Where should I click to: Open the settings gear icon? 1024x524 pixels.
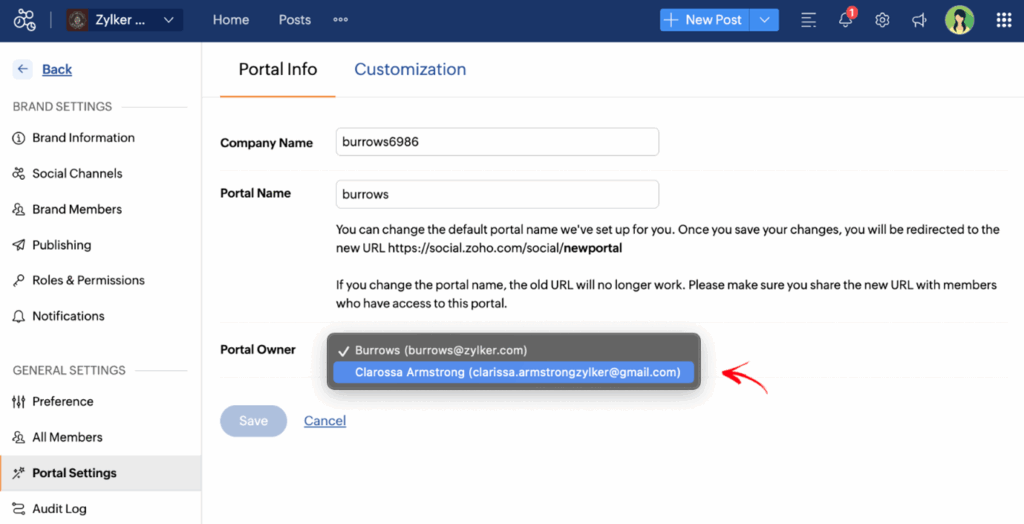[882, 20]
